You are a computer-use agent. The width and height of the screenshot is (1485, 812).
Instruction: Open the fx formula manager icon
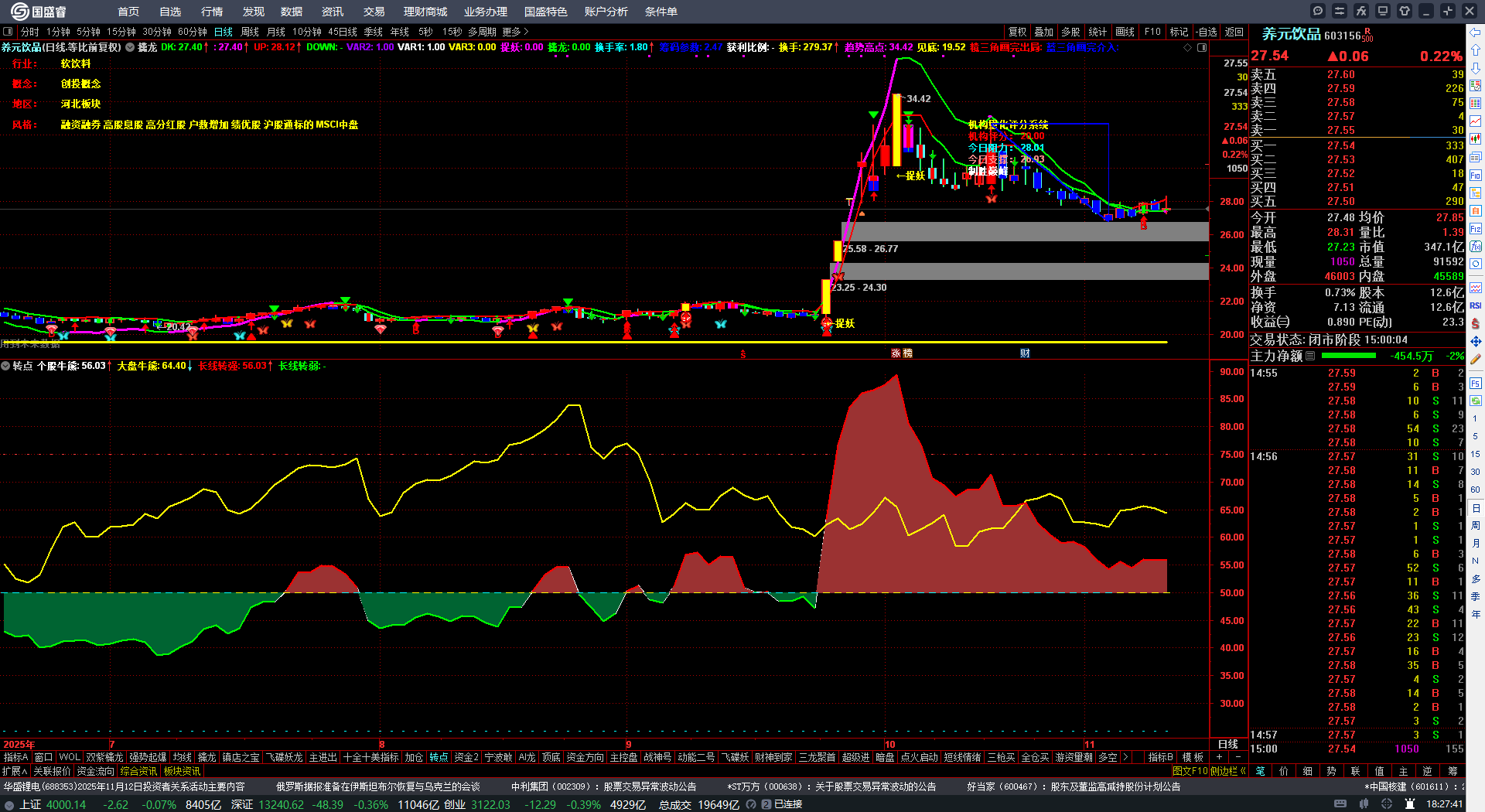1361,11
